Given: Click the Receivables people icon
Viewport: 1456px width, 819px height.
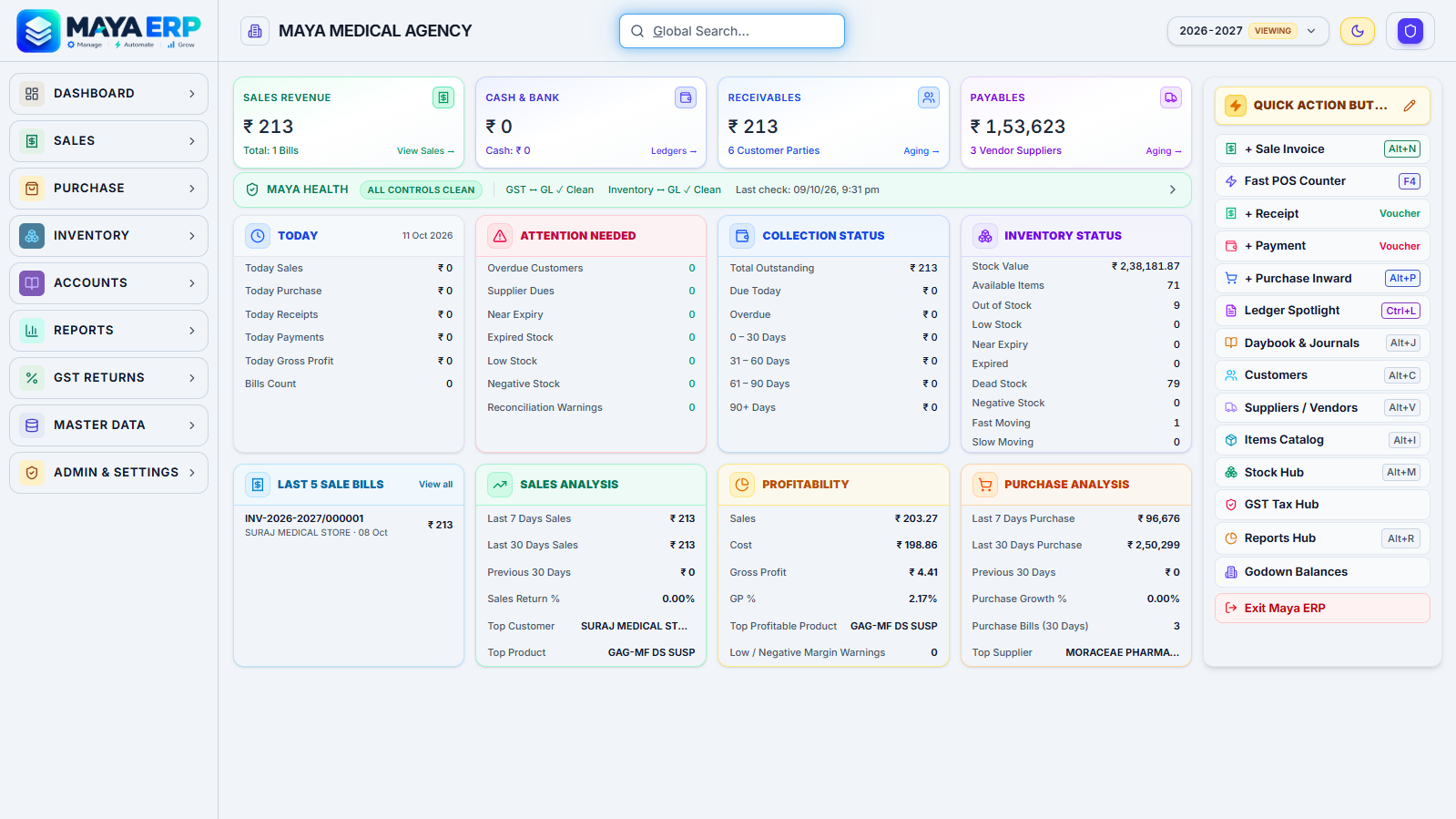Looking at the screenshot, I should (928, 97).
